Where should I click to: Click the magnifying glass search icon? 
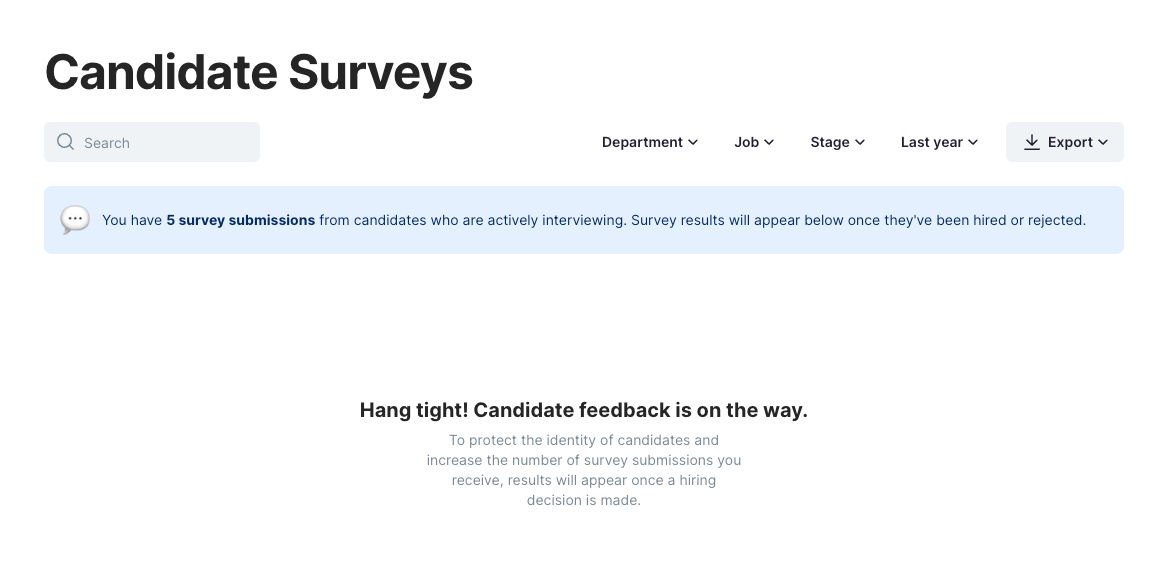pos(65,141)
